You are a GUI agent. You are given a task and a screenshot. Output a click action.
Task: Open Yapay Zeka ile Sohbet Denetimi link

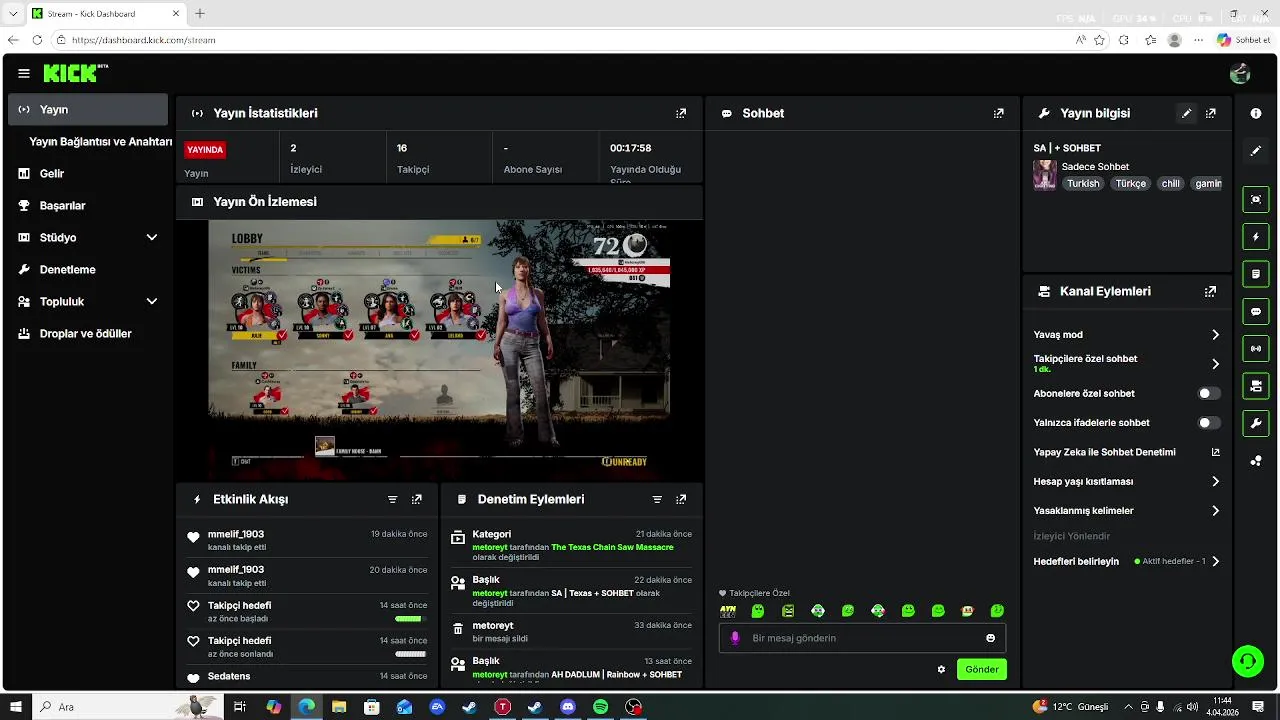[x=1127, y=452]
